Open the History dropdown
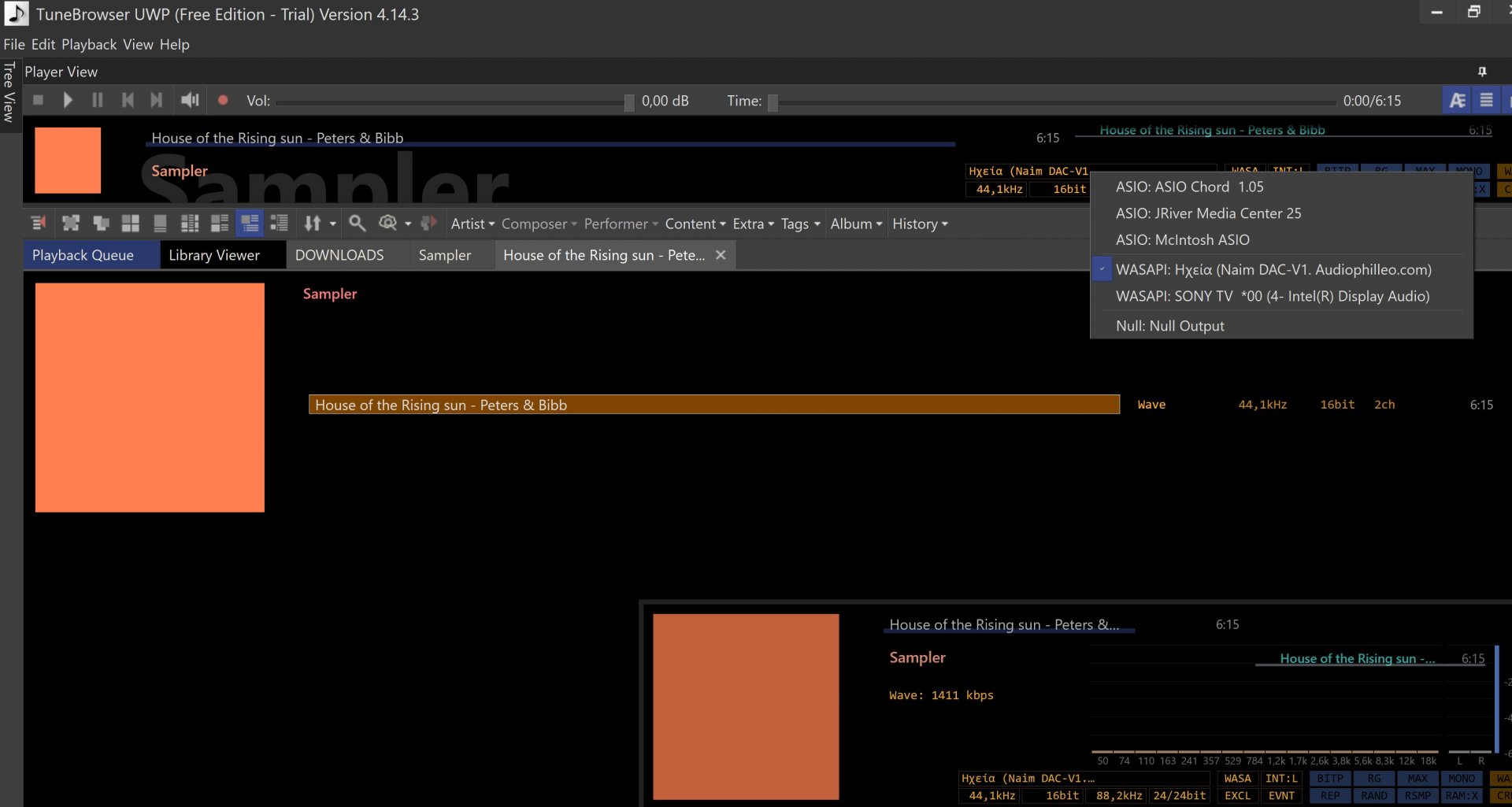Screen dimensions: 1512x807 click(x=920, y=224)
